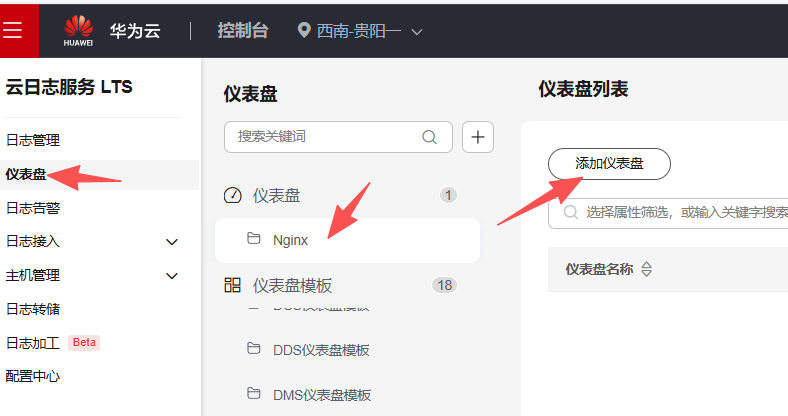
Task: Click the plus icon beside search box
Action: [477, 137]
